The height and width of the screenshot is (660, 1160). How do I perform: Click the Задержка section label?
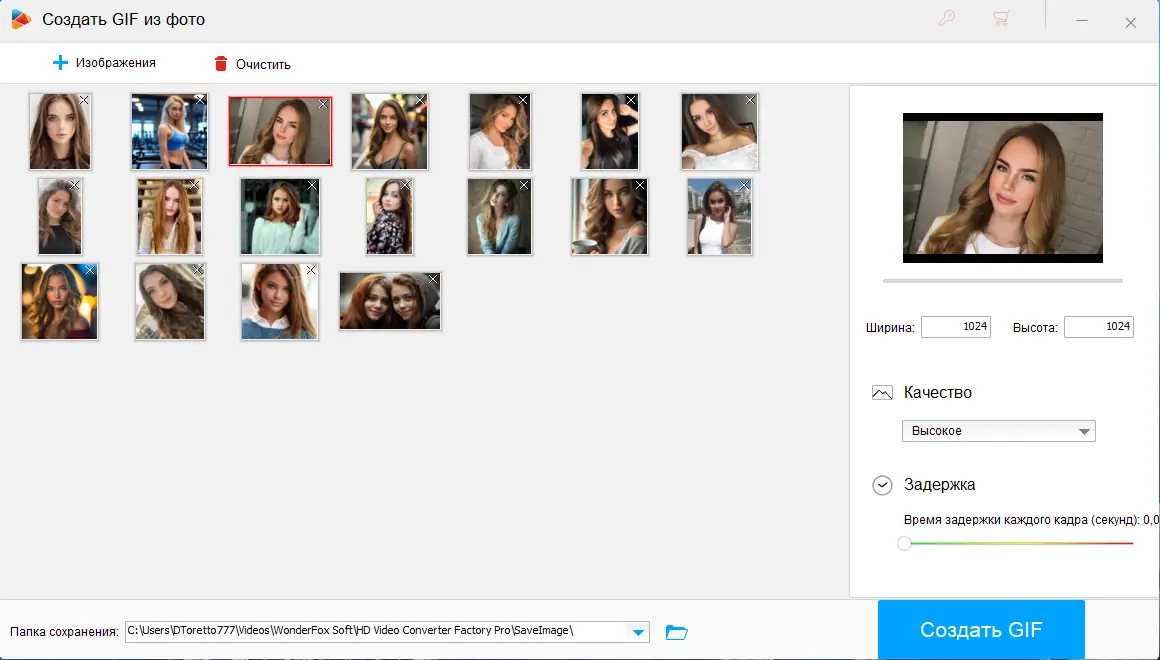pos(940,485)
